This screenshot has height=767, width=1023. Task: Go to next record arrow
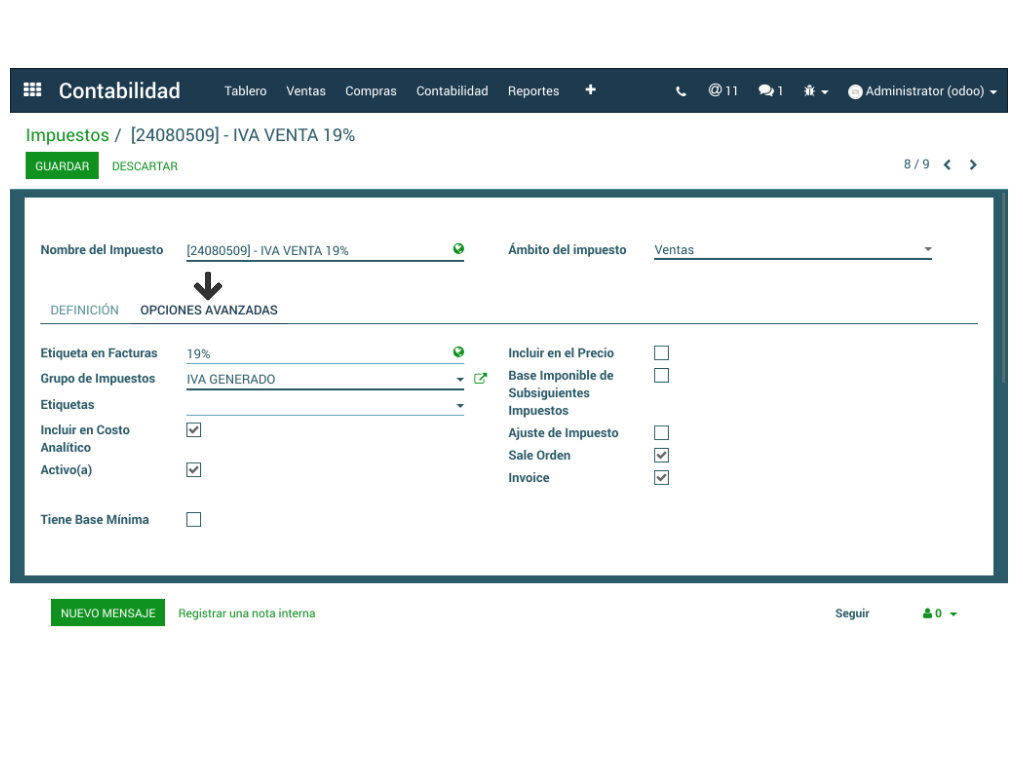973,165
